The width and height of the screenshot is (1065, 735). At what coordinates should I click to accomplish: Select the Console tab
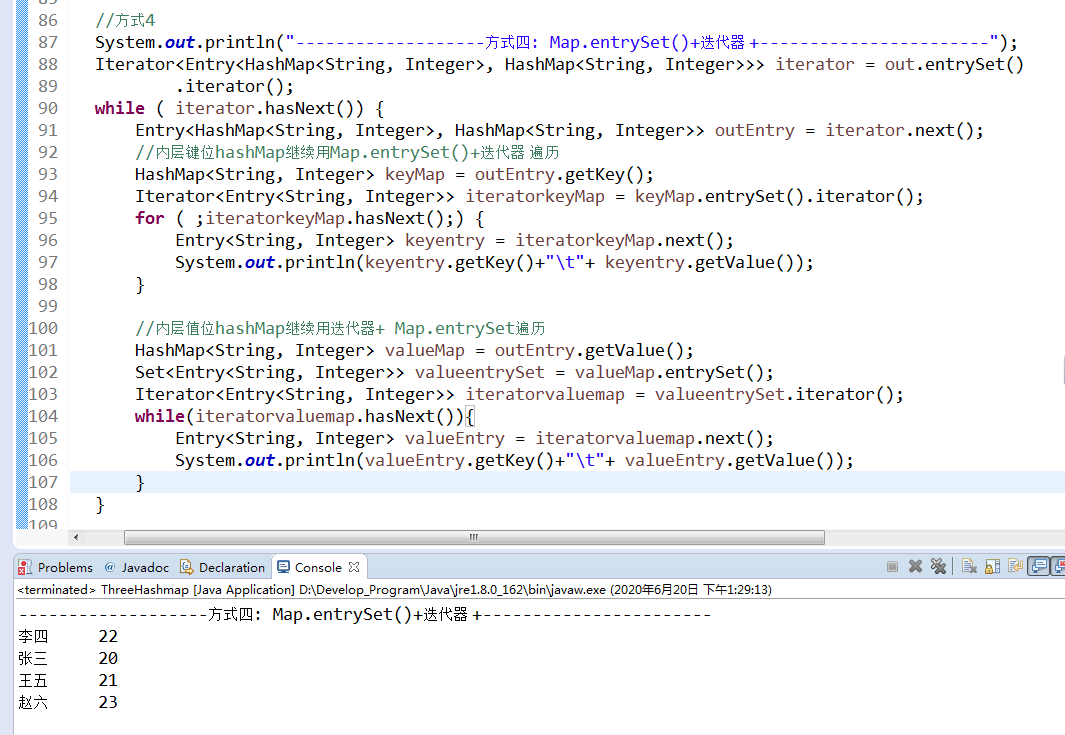[x=318, y=567]
